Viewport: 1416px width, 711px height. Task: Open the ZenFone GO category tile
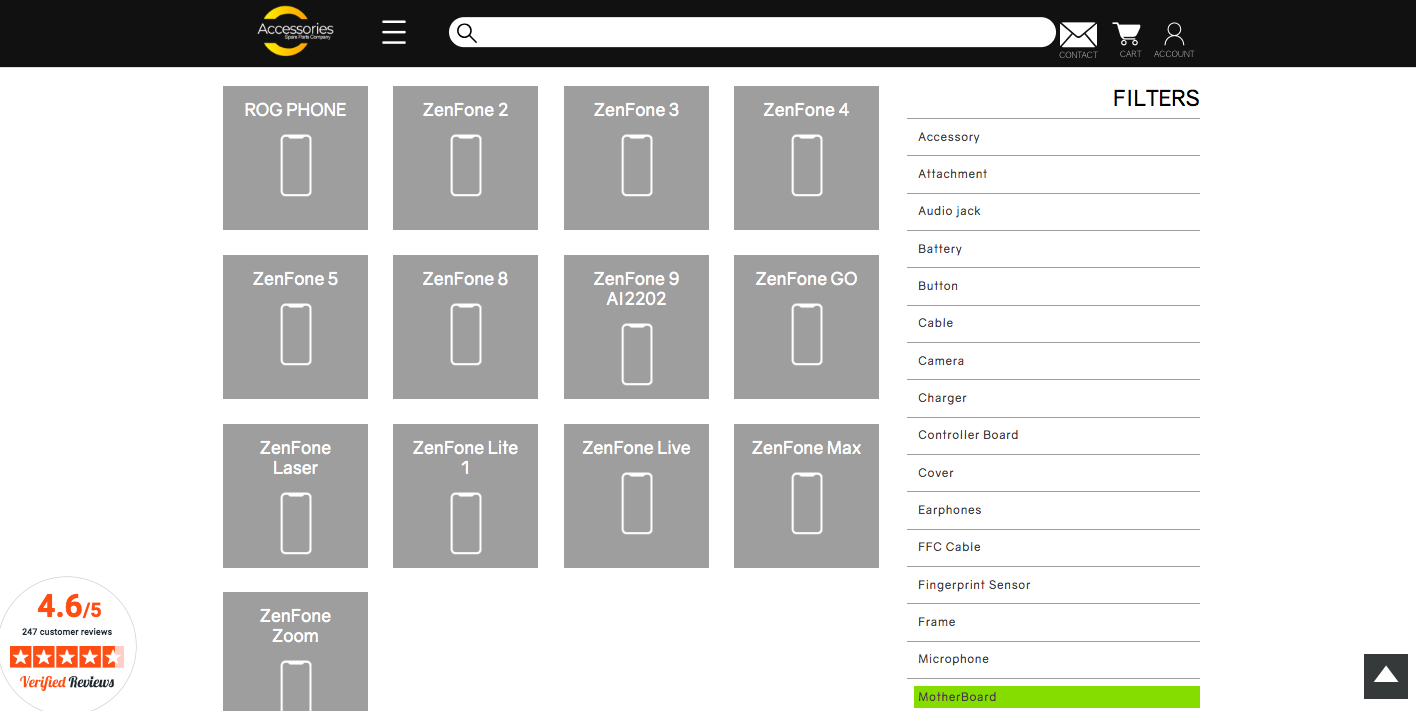(806, 327)
